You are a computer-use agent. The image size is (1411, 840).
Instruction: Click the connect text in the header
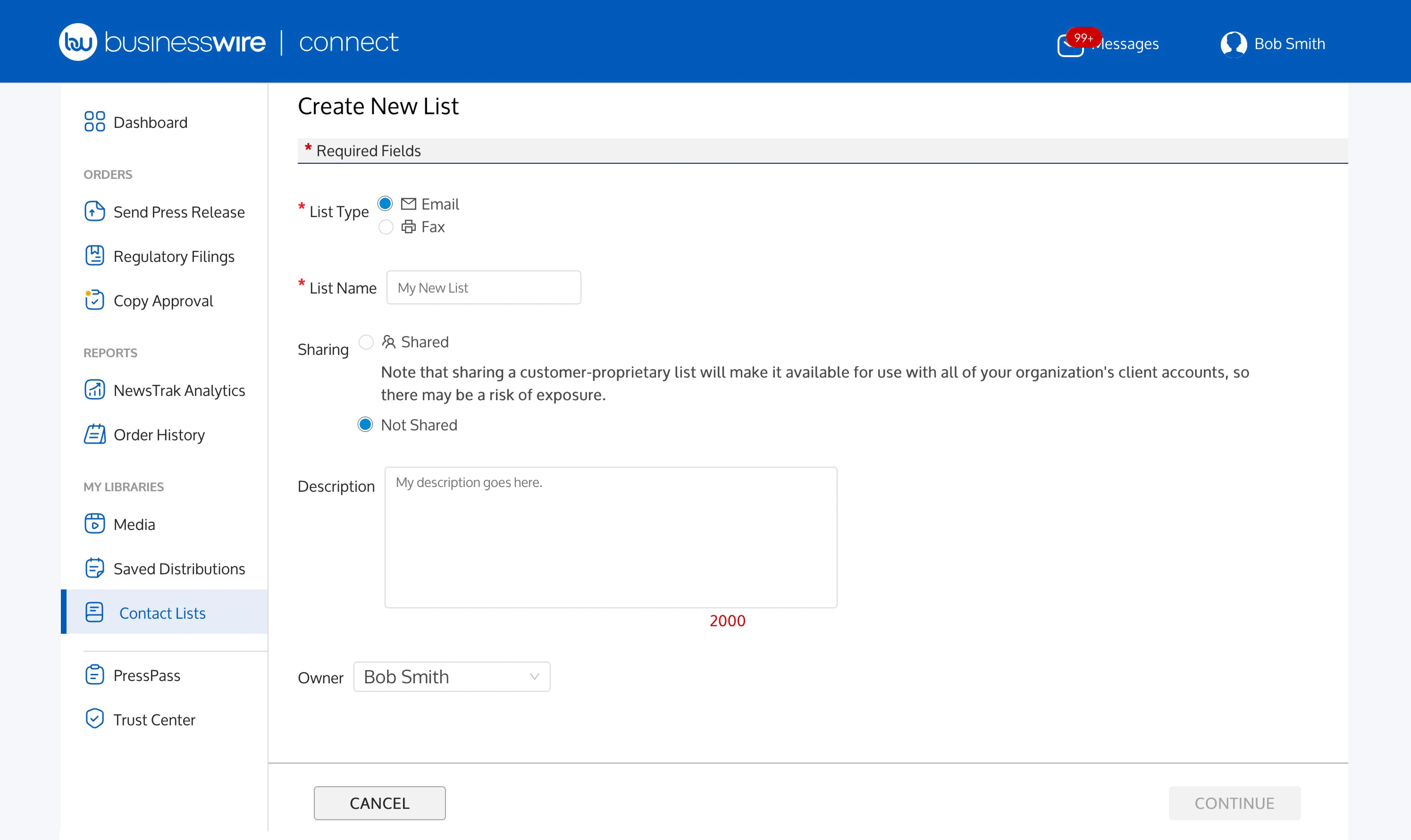349,42
